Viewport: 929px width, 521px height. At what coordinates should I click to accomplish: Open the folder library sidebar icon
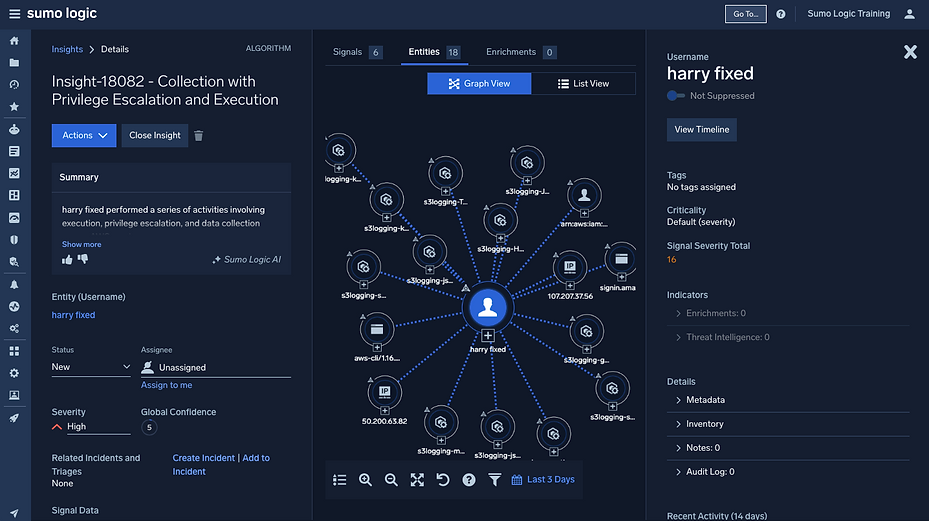[x=14, y=63]
